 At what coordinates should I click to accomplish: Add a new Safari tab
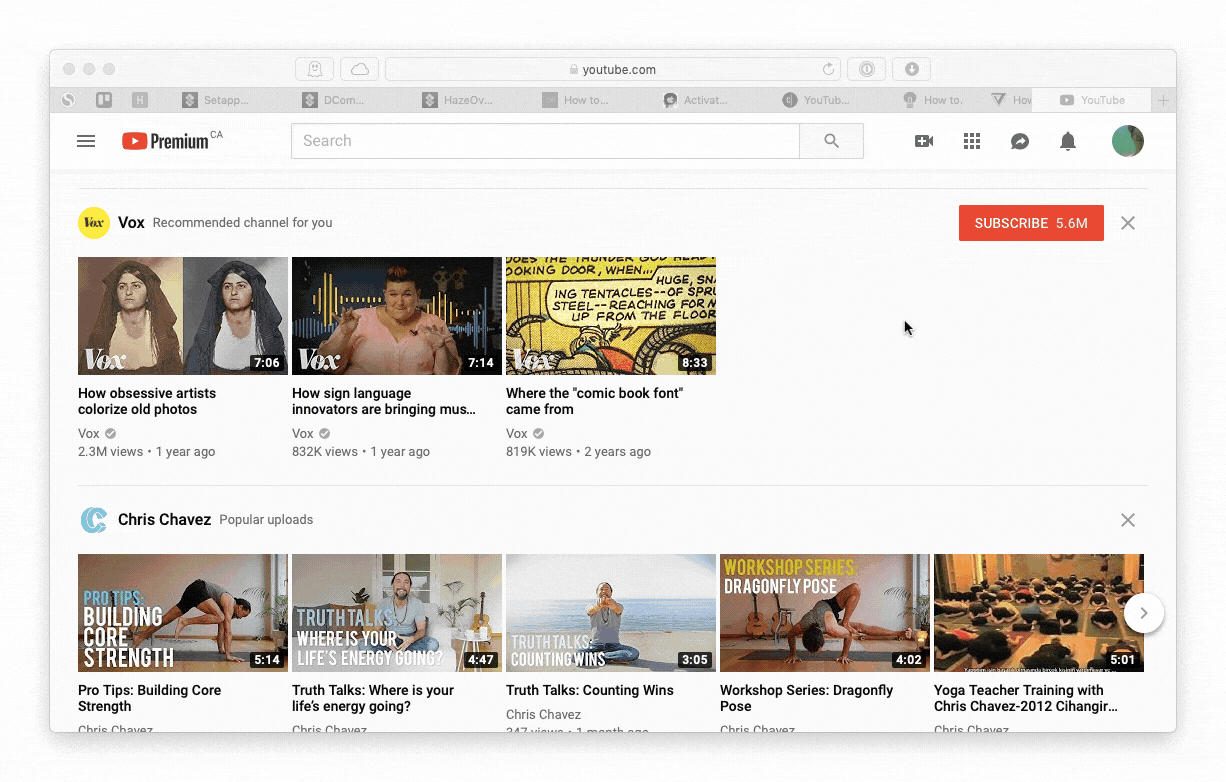tap(1163, 100)
